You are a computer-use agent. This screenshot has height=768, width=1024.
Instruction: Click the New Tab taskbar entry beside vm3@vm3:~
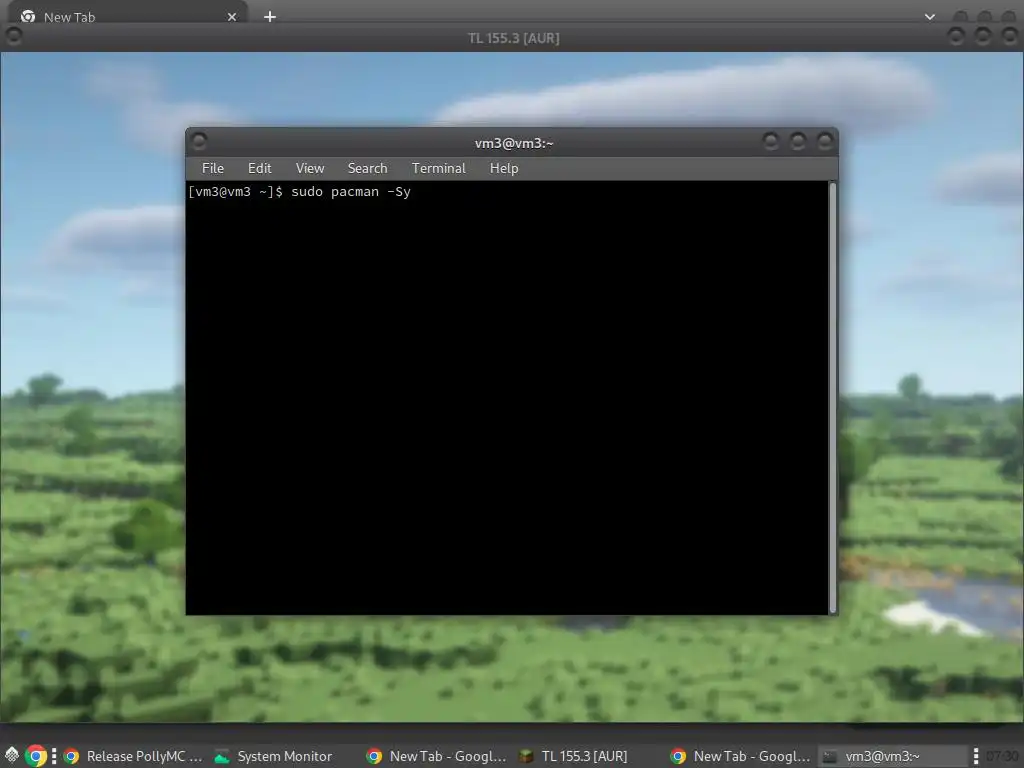point(741,756)
